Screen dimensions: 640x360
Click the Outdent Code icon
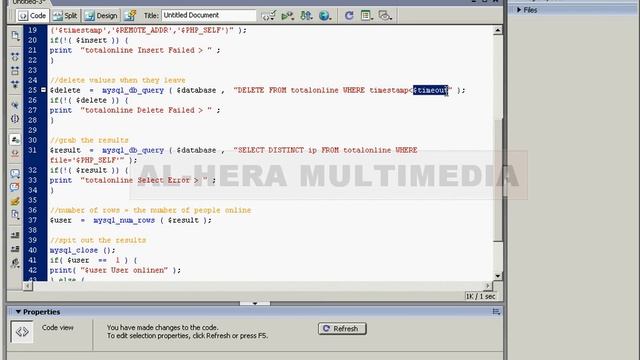(x=15, y=249)
